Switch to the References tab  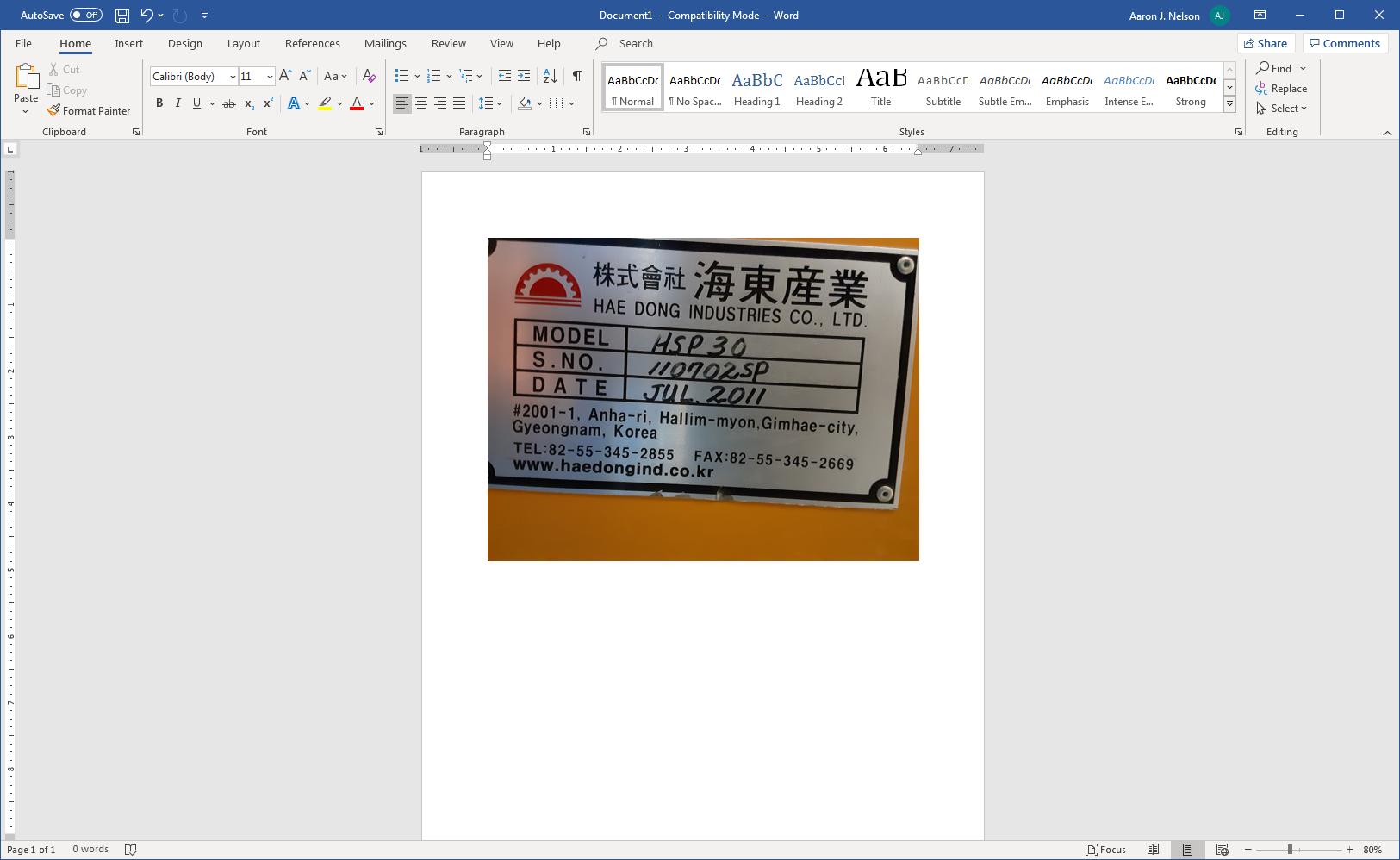coord(313,43)
